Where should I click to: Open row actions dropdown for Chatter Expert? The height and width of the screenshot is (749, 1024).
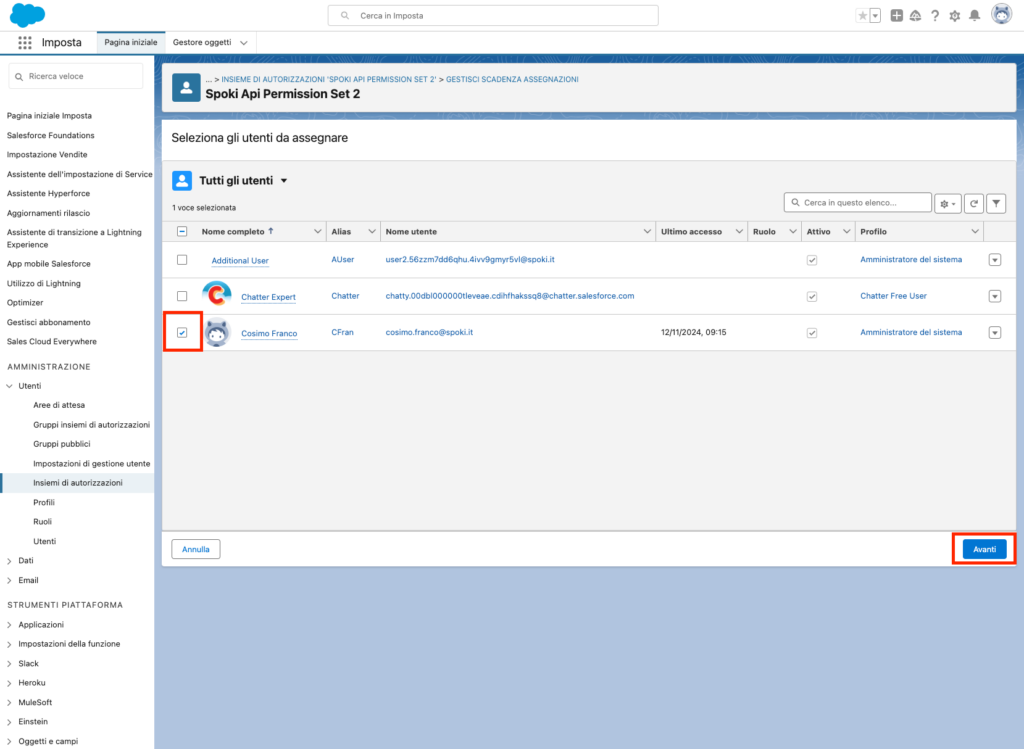pyautogui.click(x=994, y=296)
